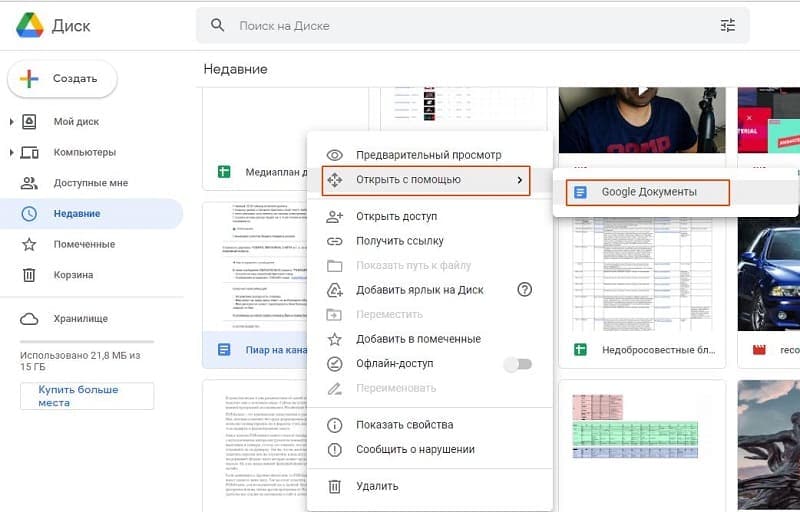Click the search magnifier icon
Image resolution: width=800 pixels, height=512 pixels.
click(217, 25)
